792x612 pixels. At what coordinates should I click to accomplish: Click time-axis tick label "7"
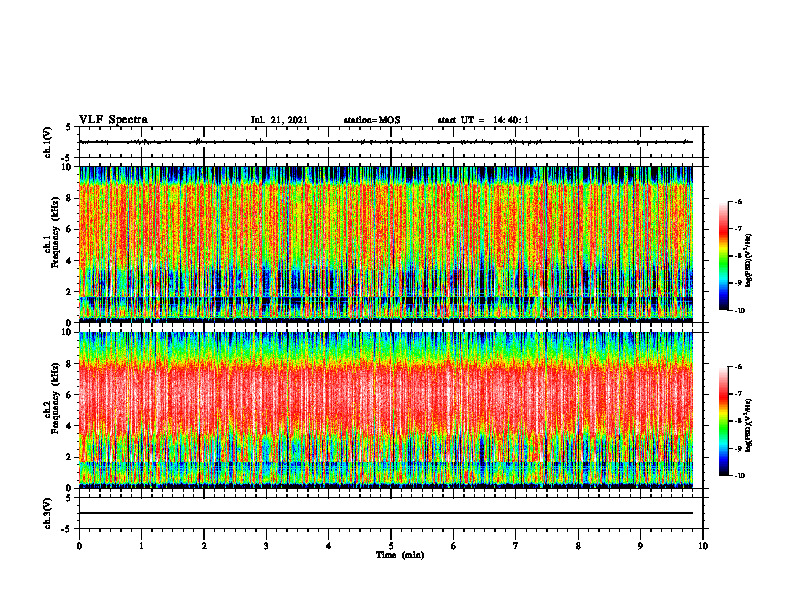coord(516,546)
